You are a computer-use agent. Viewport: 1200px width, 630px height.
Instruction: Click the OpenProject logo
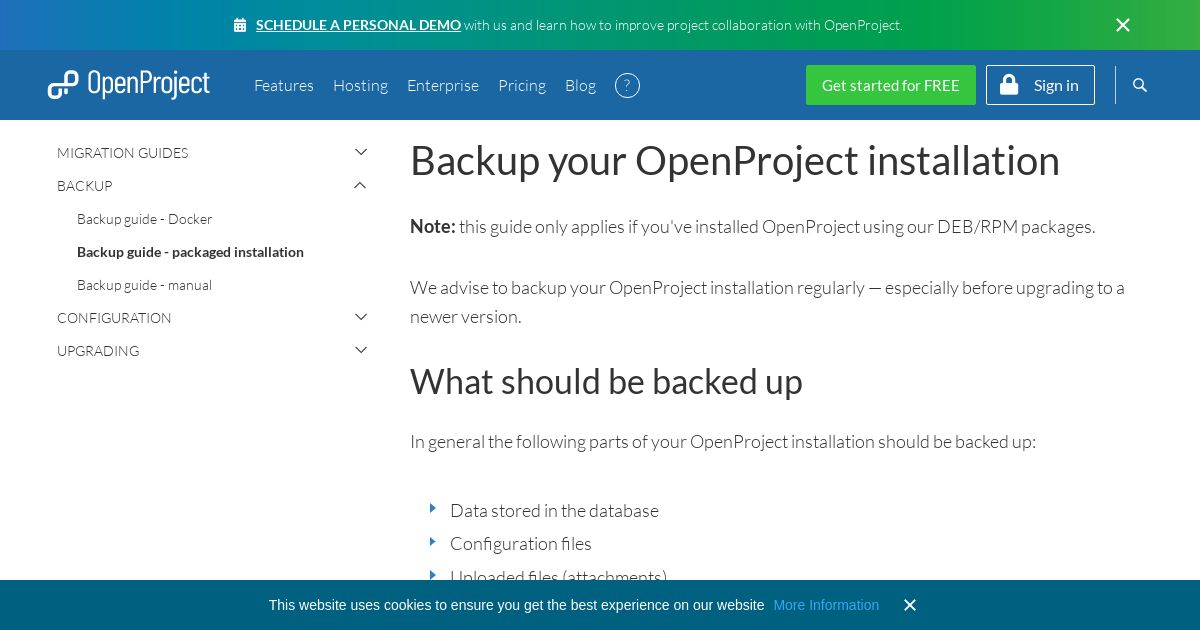tap(129, 85)
